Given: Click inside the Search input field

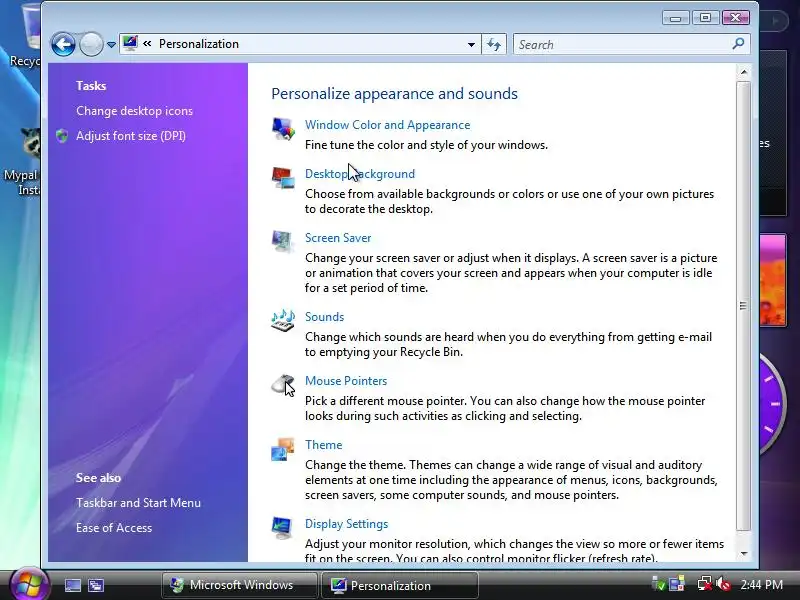Looking at the screenshot, I should pyautogui.click(x=623, y=44).
